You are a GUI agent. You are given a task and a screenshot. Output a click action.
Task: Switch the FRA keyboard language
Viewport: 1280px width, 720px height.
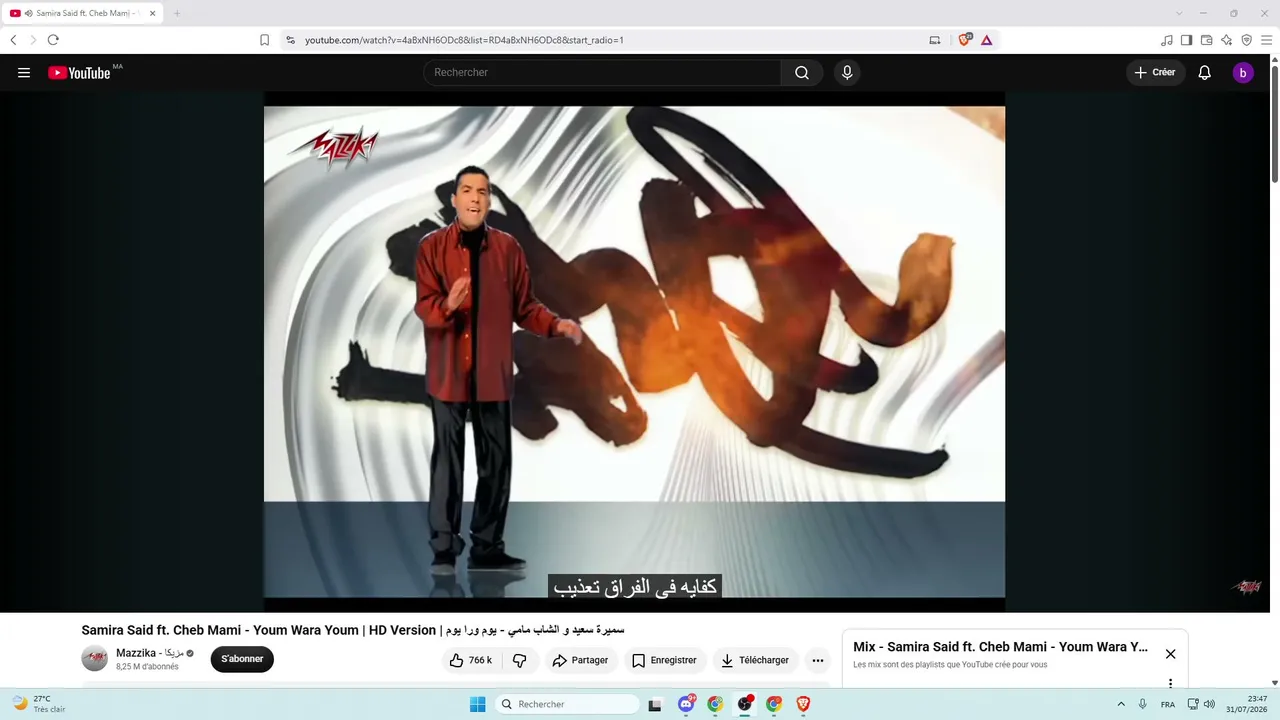(1168, 705)
